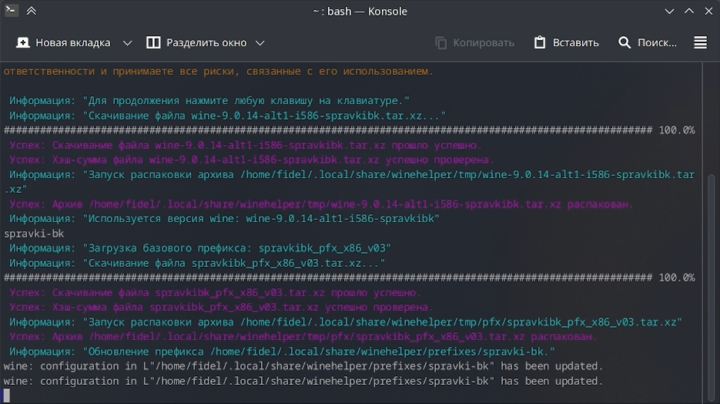
Task: Click Разделить окно to split view
Action: tap(197, 43)
